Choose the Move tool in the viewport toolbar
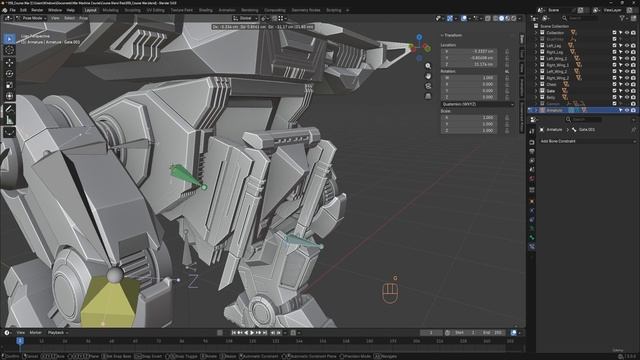Screen dimensions: 640x360 (x=9, y=62)
